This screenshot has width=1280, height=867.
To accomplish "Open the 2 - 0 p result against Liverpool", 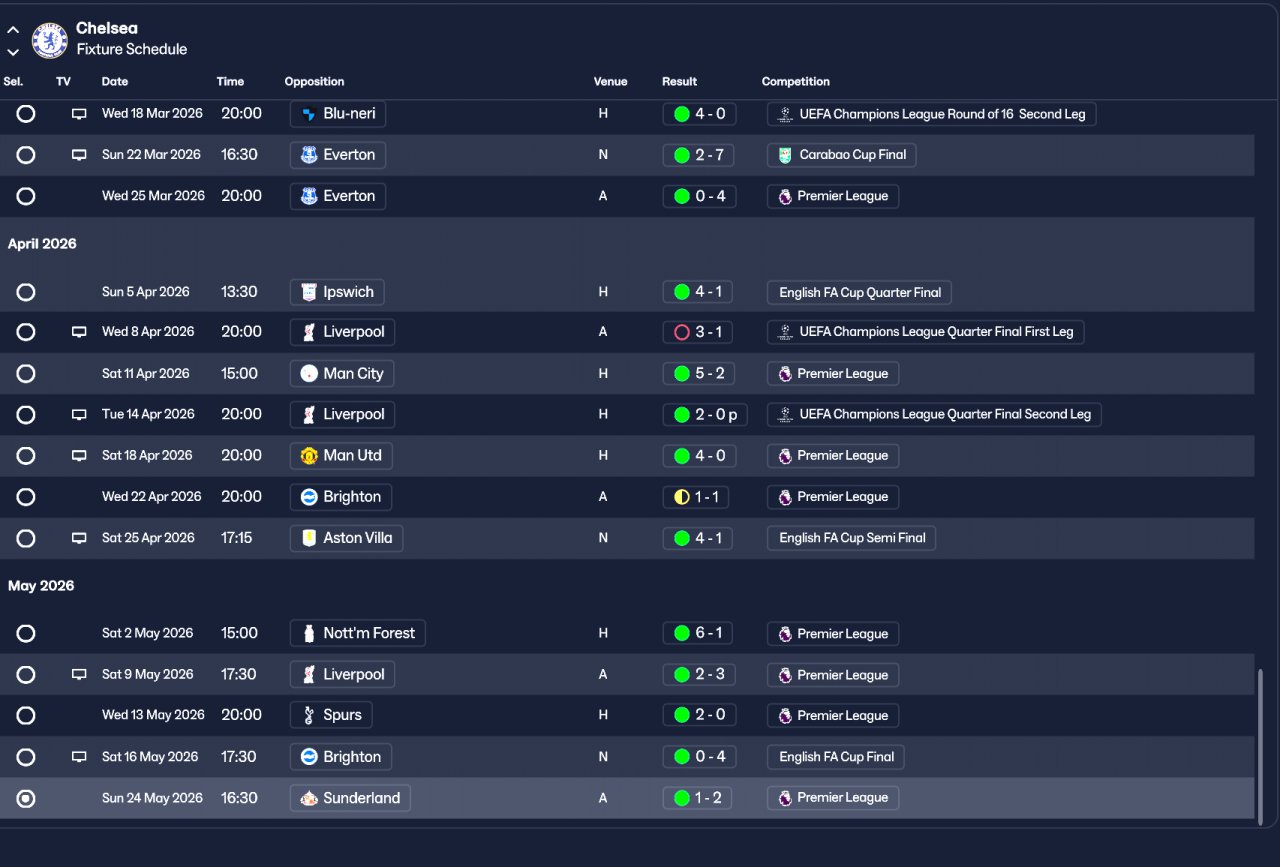I will pos(705,414).
